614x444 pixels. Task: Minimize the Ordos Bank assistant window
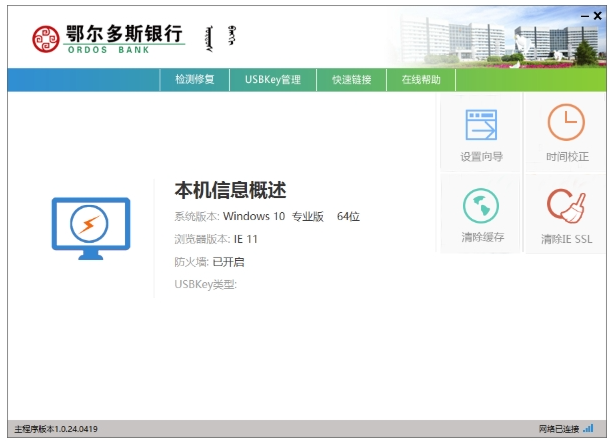point(585,16)
